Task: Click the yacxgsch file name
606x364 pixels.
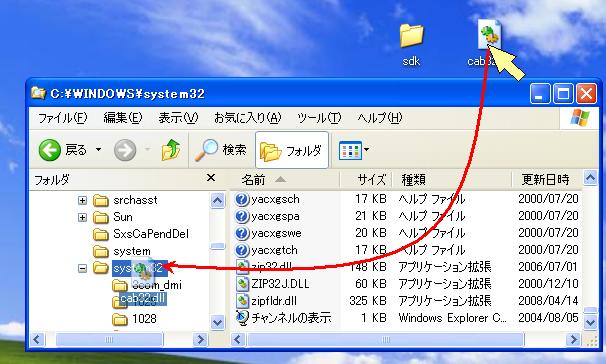Action: coord(275,199)
